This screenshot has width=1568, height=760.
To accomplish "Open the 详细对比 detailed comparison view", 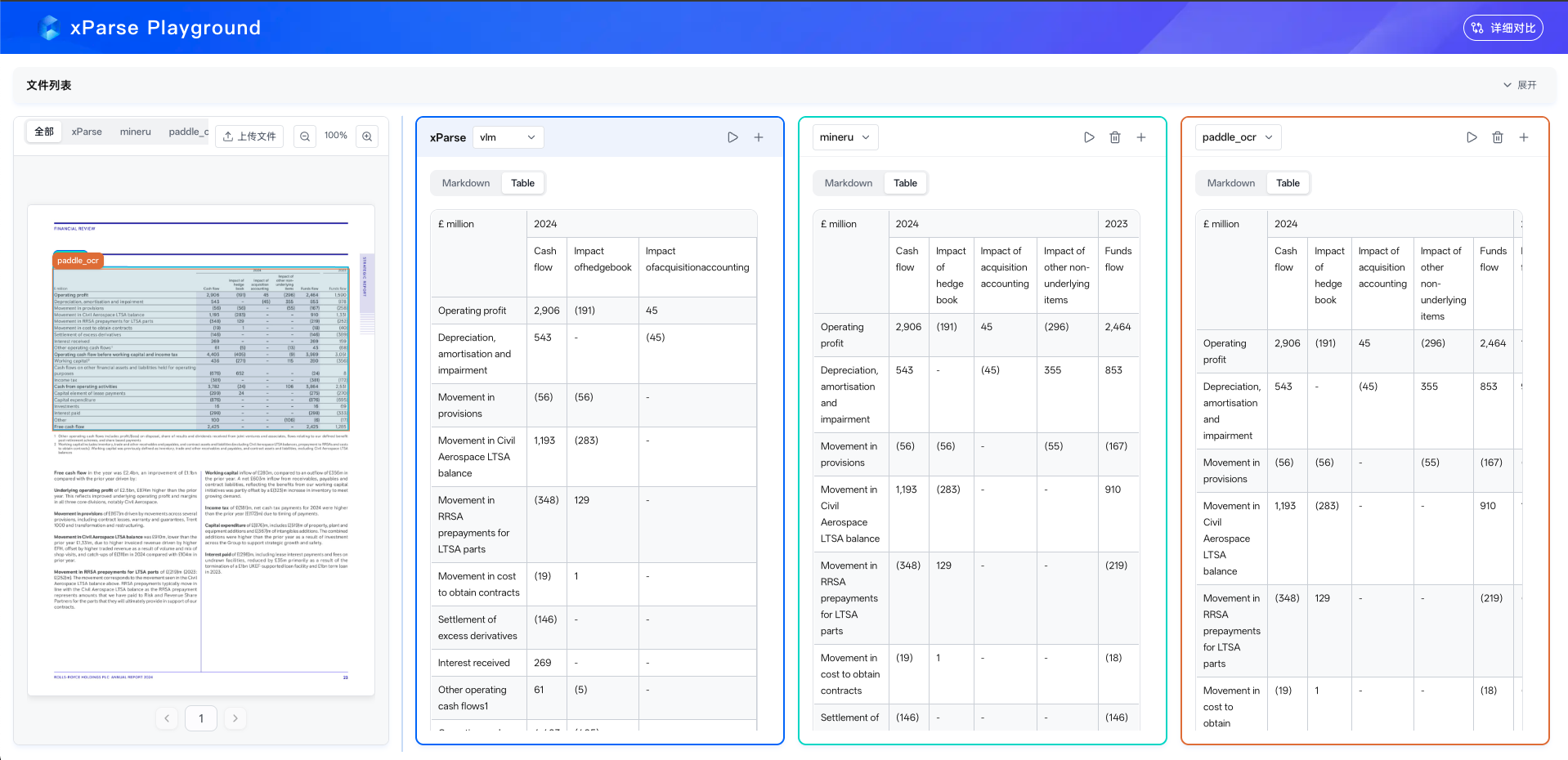I will pyautogui.click(x=1503, y=28).
